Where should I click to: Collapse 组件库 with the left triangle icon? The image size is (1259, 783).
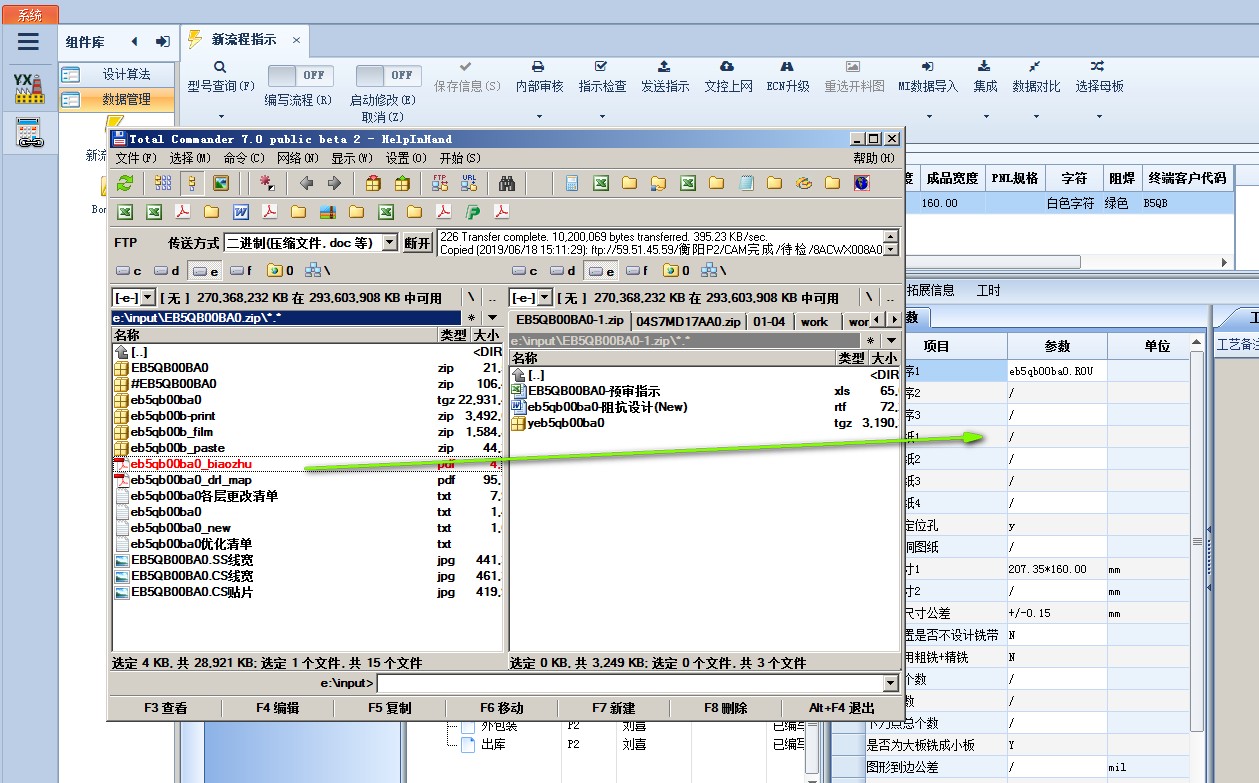point(134,42)
